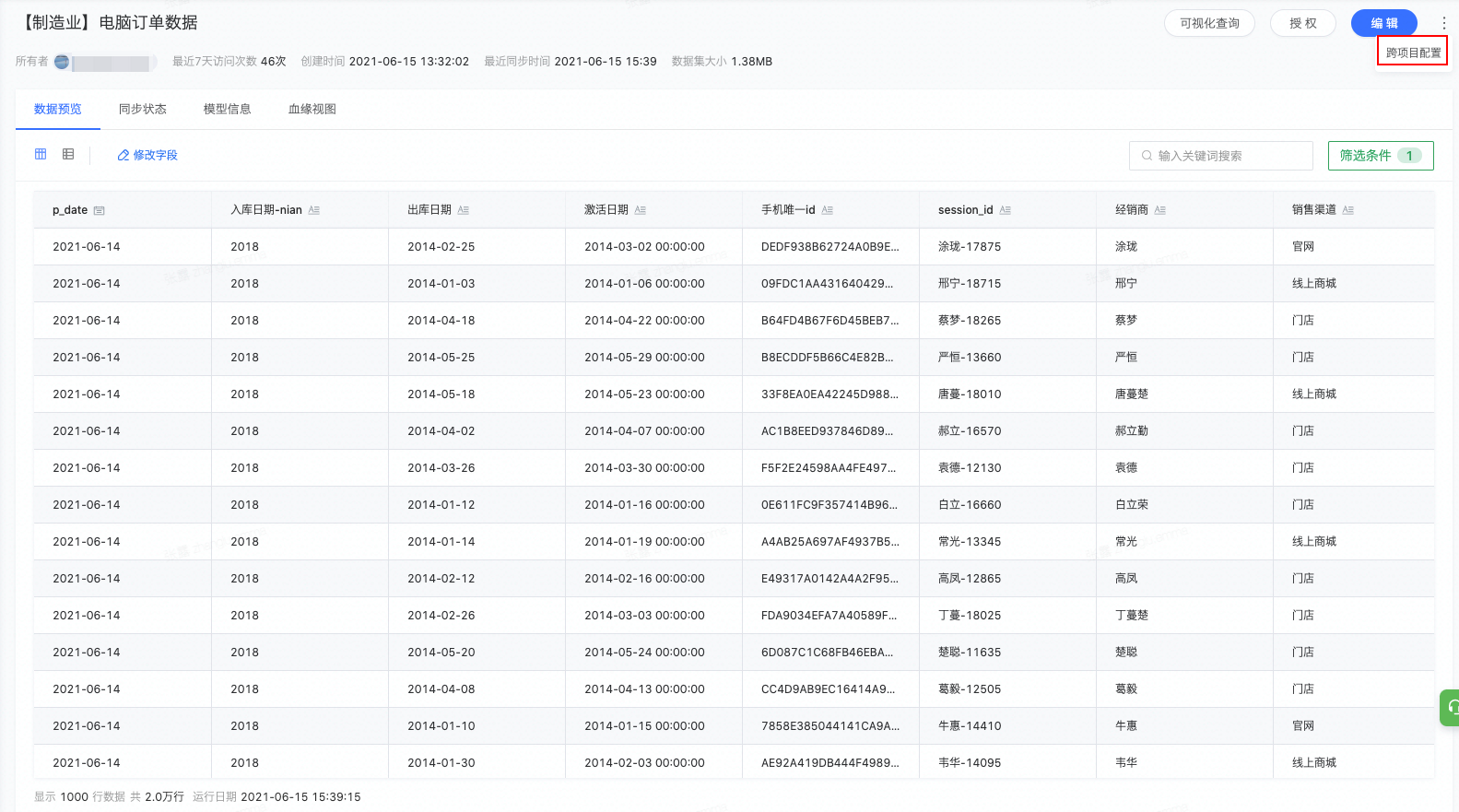1459x812 pixels.
Task: Open the 筛选条件 filter button
Action: coord(1381,156)
